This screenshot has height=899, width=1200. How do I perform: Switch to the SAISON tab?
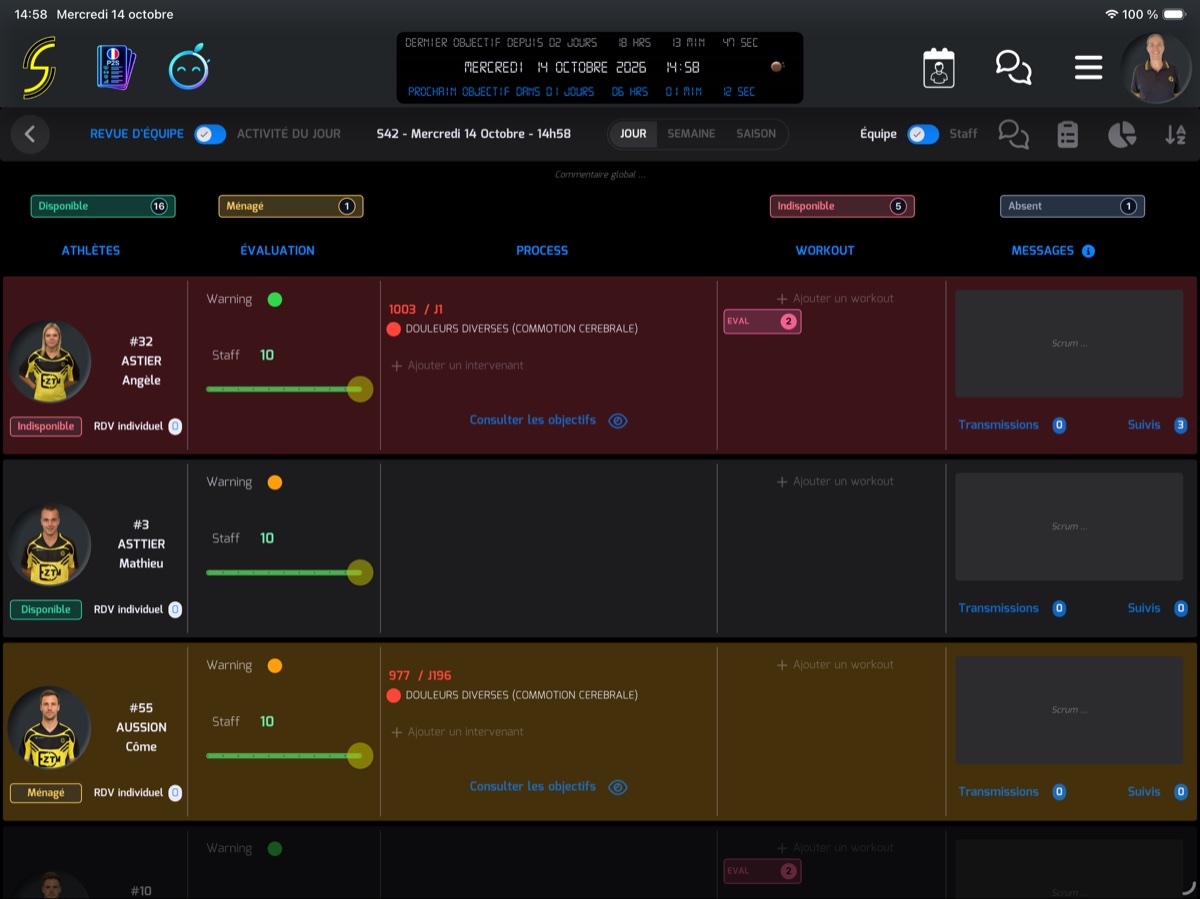(x=756, y=134)
